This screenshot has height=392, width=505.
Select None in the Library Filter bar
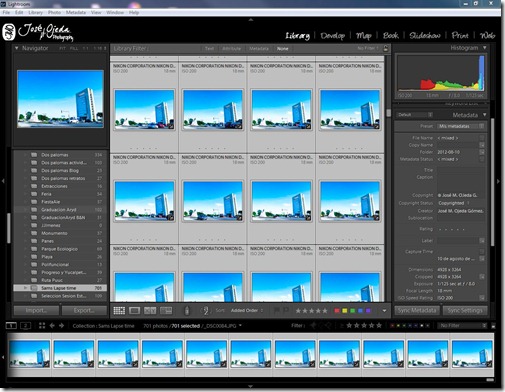point(283,49)
